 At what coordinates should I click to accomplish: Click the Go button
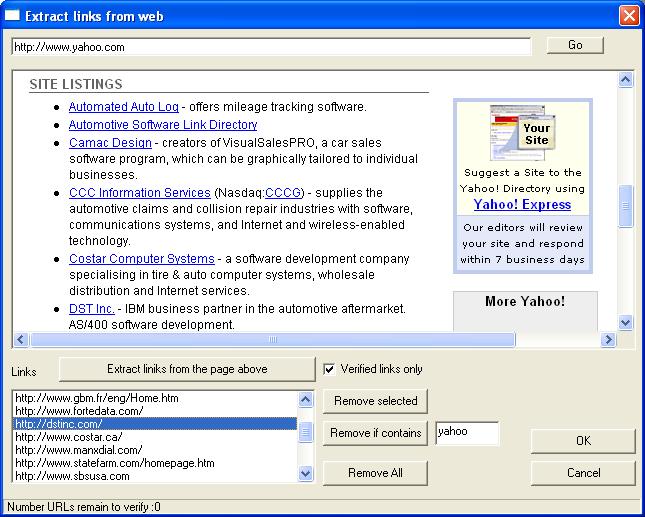pyautogui.click(x=575, y=45)
